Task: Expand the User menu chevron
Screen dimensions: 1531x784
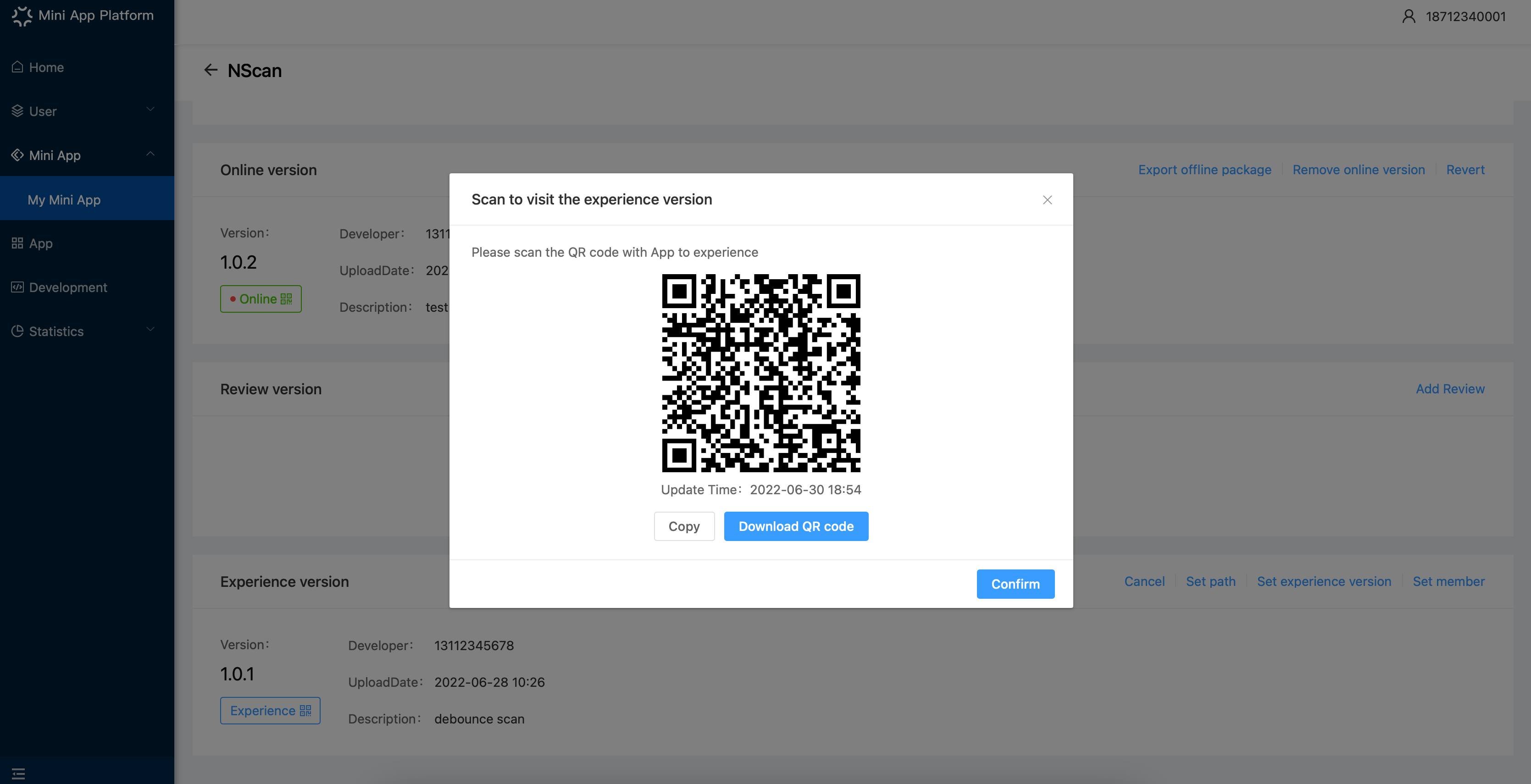Action: [x=150, y=109]
